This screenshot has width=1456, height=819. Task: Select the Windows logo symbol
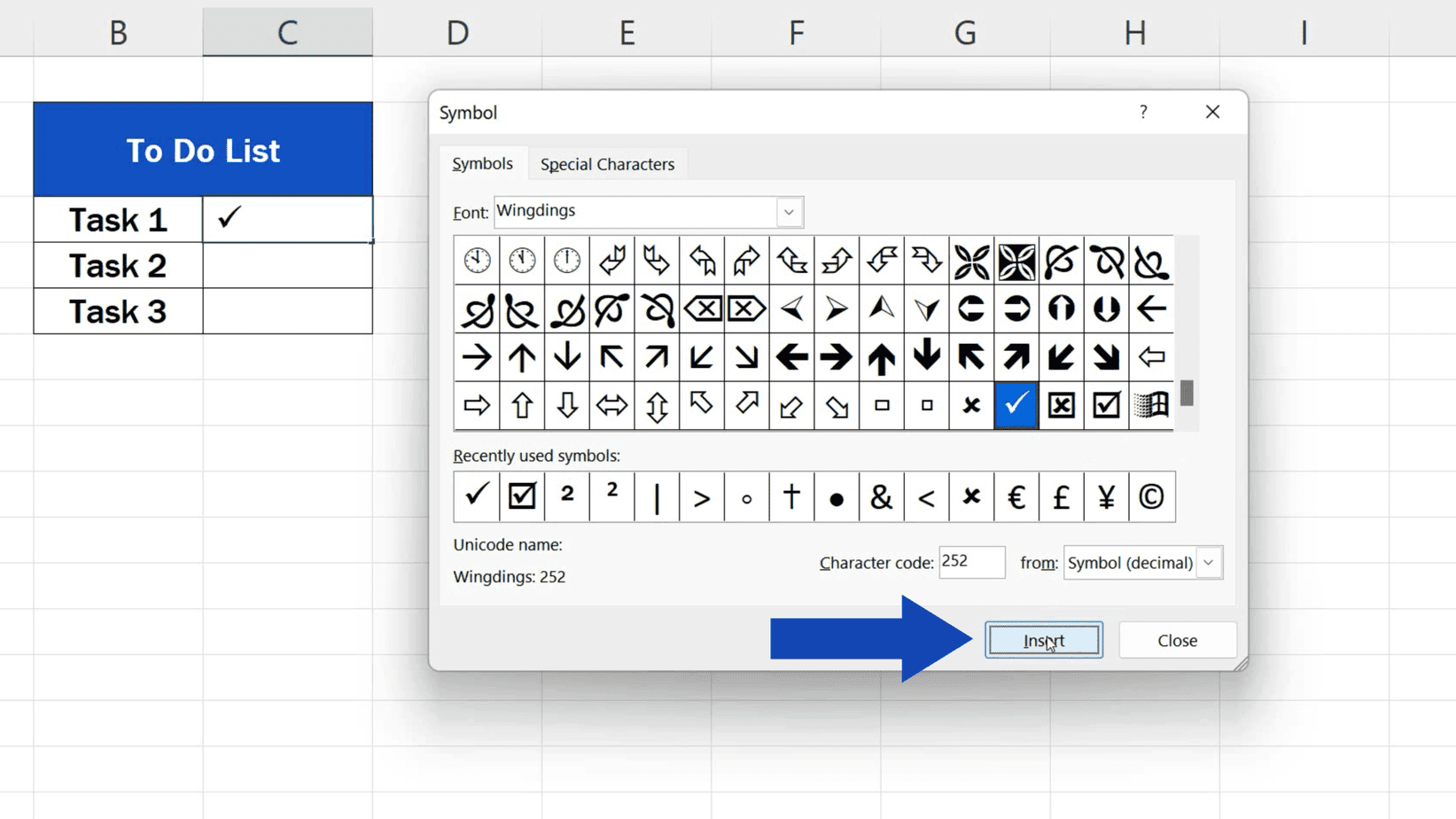point(1150,405)
